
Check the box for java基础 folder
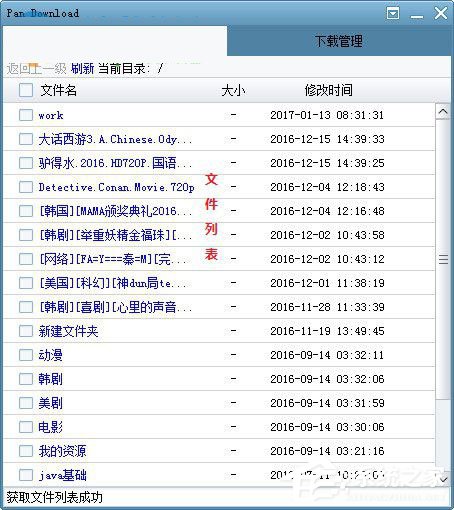click(26, 475)
